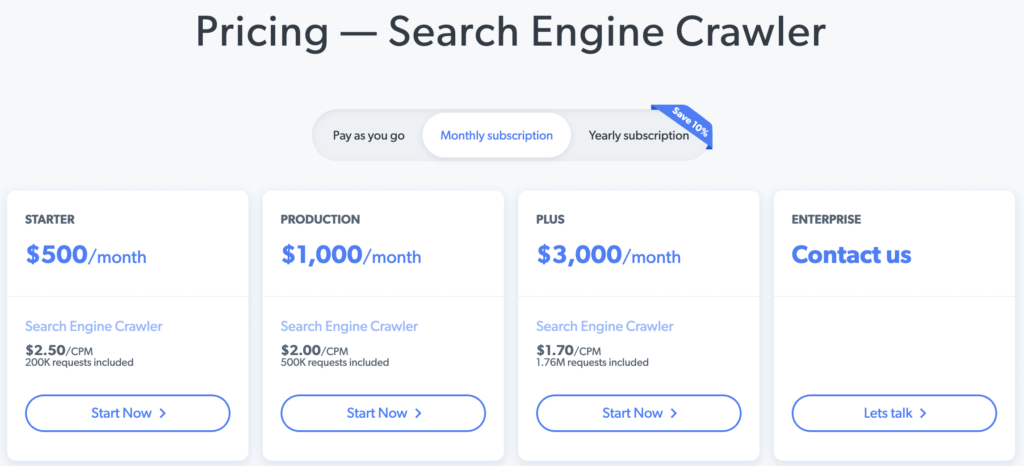Switch to Monthly subscription billing
1024x466 pixels.
pyautogui.click(x=496, y=135)
